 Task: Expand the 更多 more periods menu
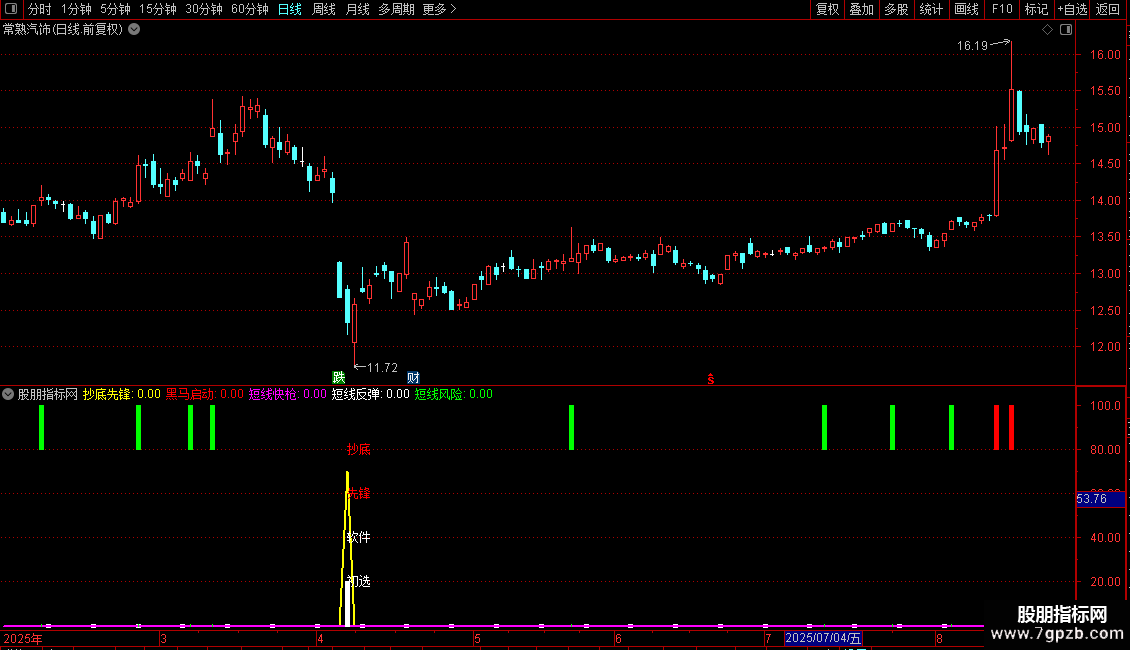coord(440,9)
